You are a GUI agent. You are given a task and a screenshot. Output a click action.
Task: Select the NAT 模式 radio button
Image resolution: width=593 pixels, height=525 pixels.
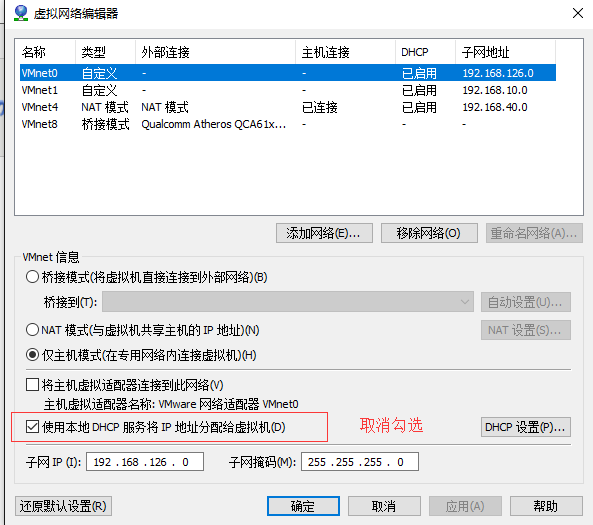33,330
